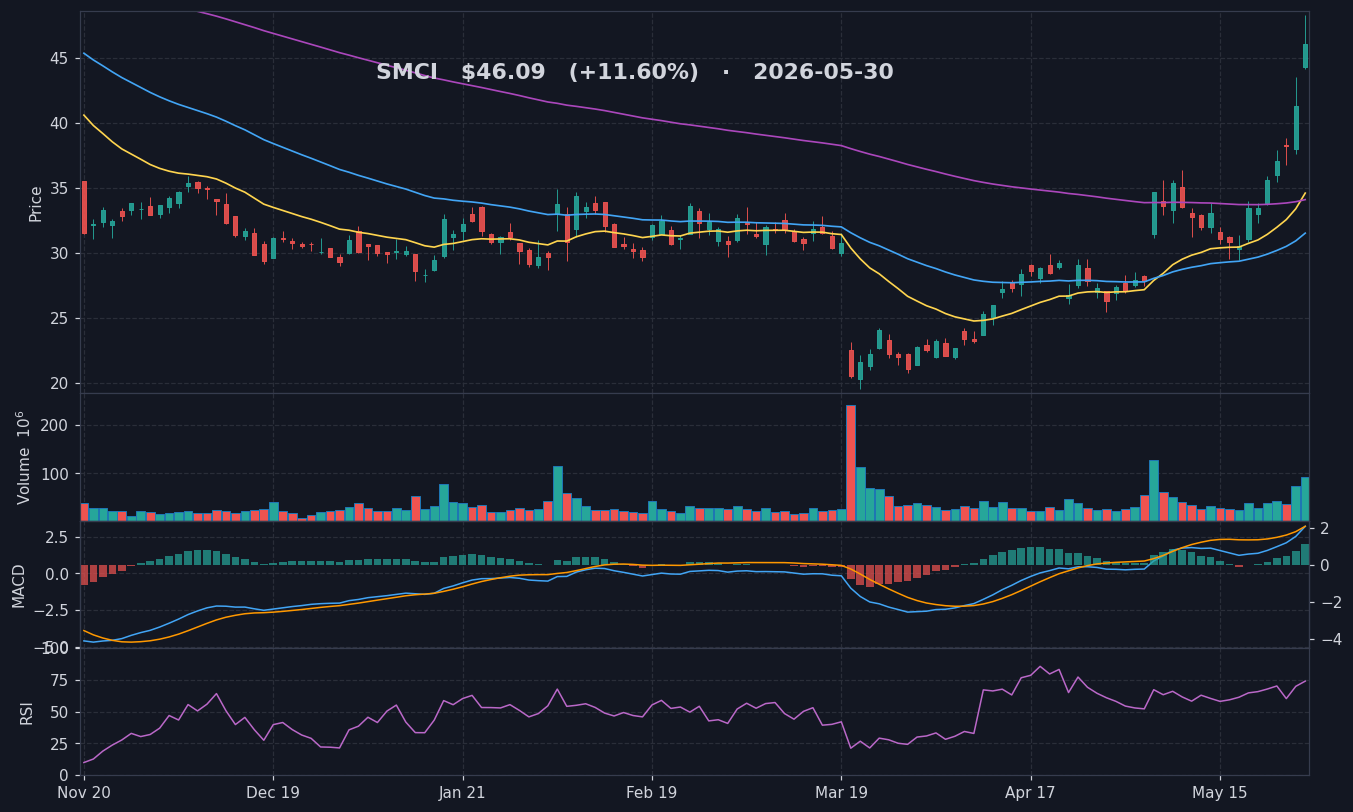Click the tallest volume bar near Mar 19

coord(851,463)
